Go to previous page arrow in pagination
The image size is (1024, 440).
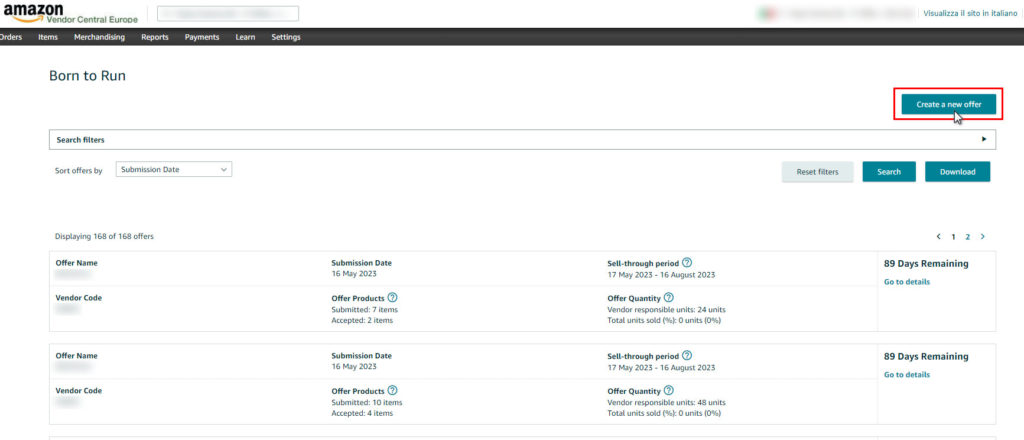[x=938, y=236]
